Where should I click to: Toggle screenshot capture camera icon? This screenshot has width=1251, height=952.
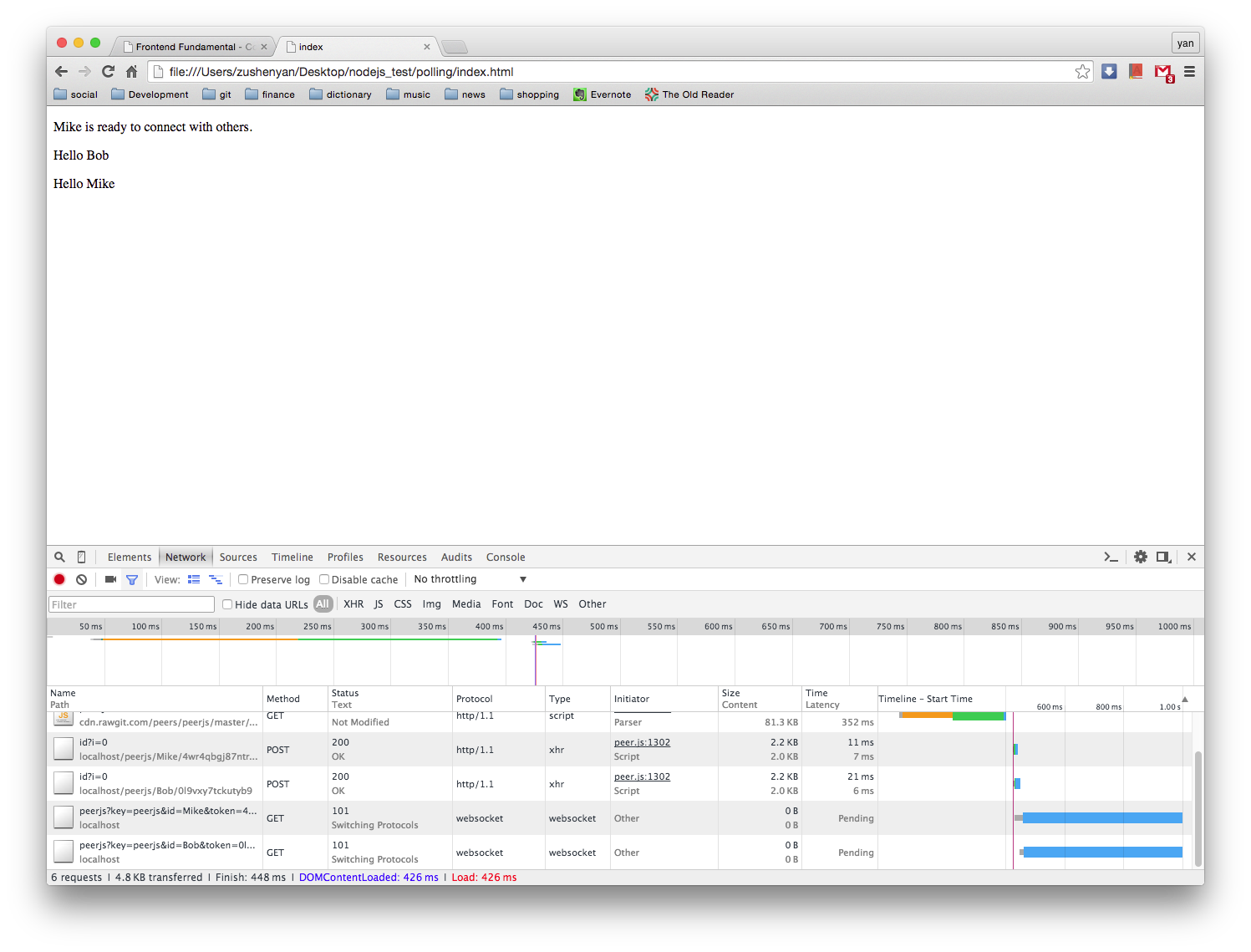110,579
